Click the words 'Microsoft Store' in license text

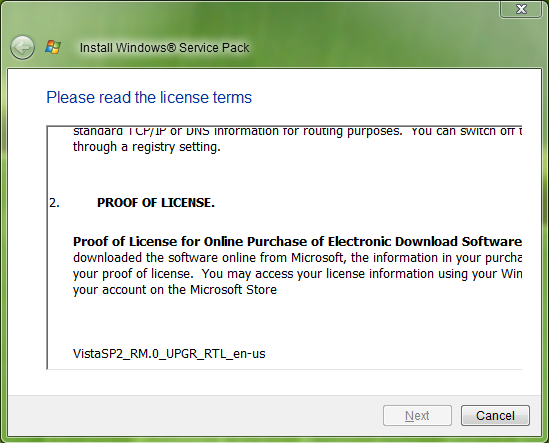(x=234, y=290)
